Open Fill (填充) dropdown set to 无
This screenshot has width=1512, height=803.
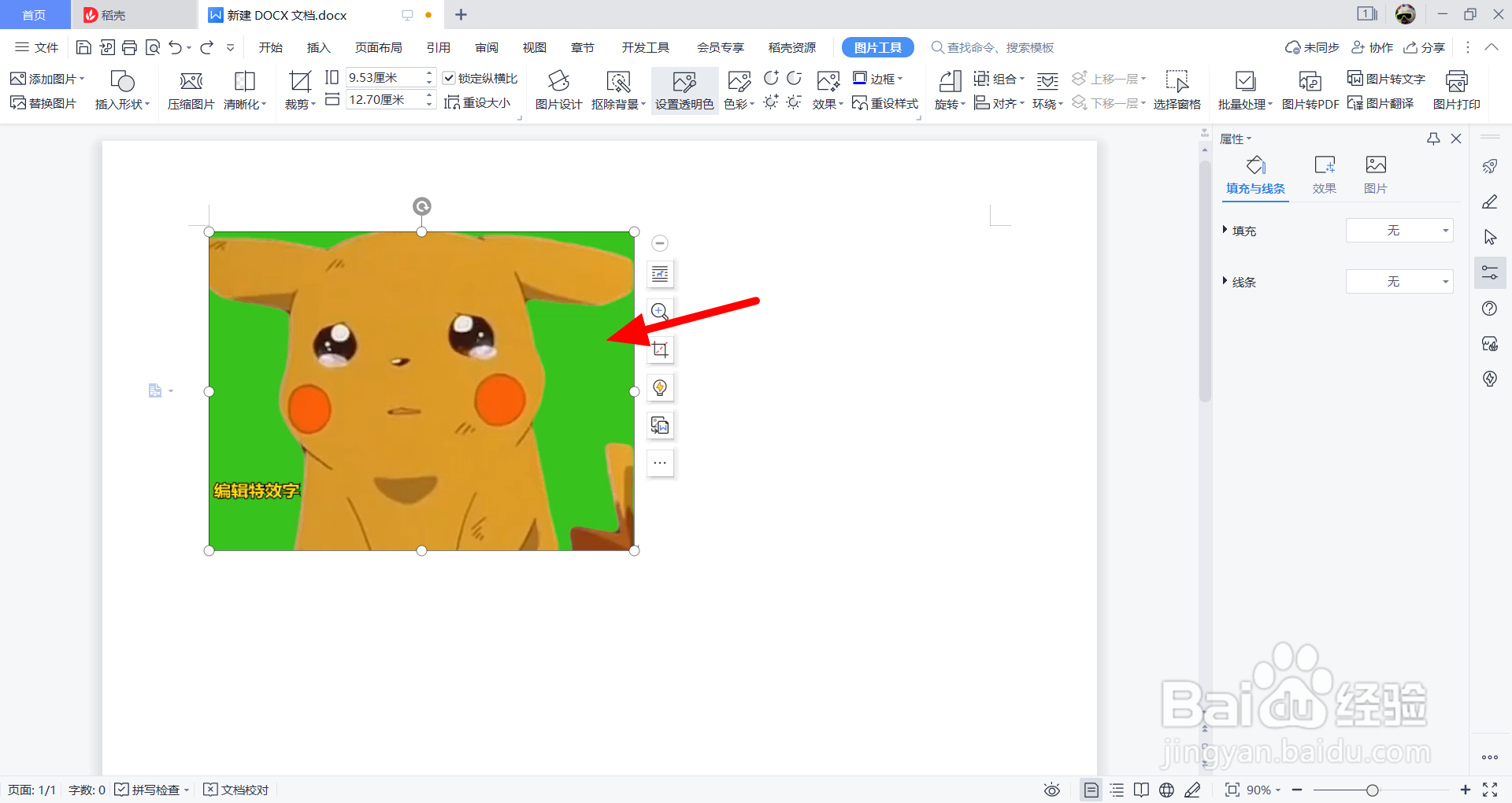tap(1399, 231)
